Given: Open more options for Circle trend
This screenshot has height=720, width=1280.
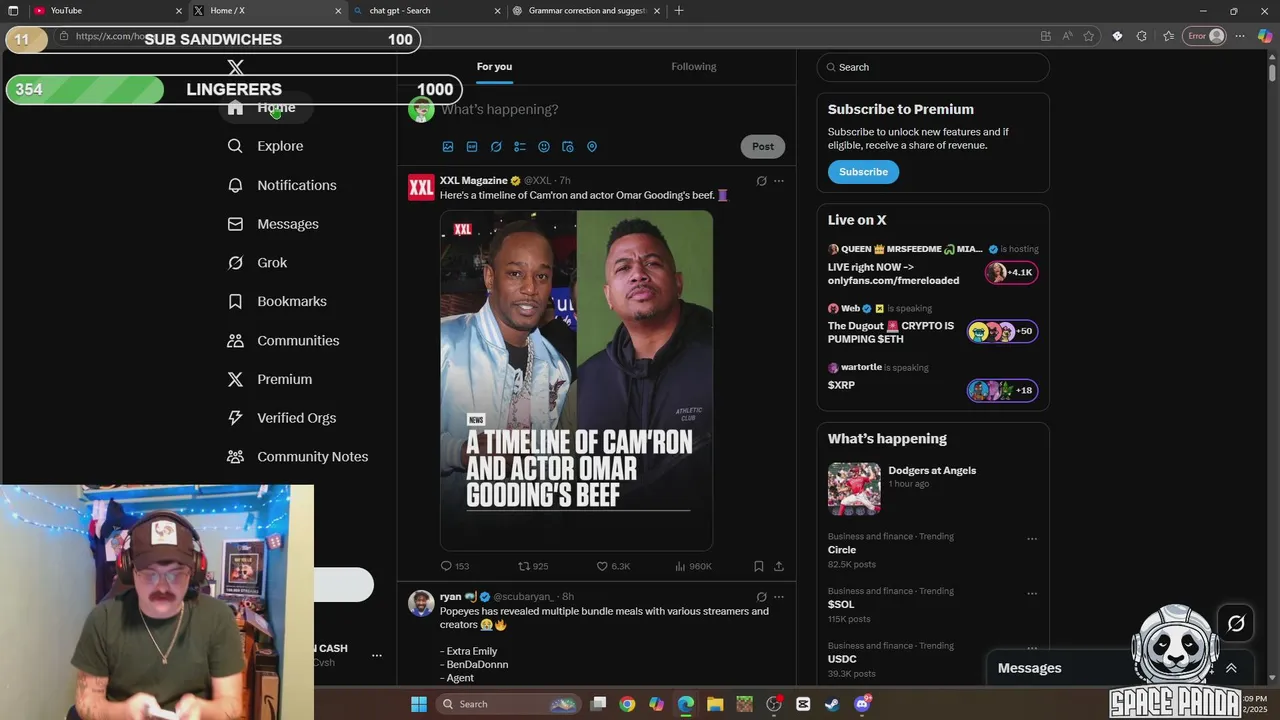Looking at the screenshot, I should point(1032,539).
